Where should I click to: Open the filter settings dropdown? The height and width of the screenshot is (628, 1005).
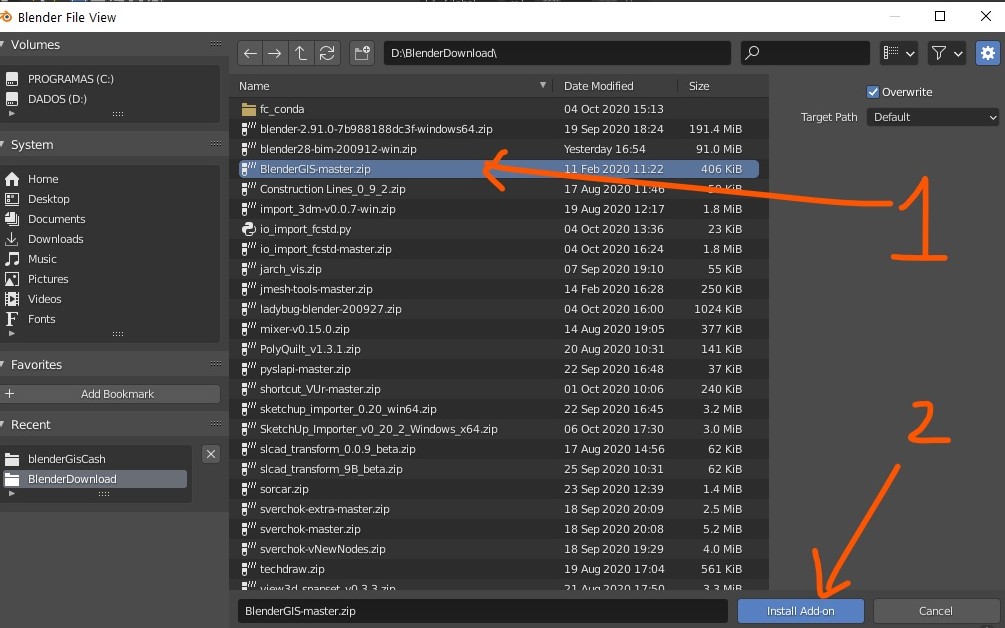pos(946,53)
